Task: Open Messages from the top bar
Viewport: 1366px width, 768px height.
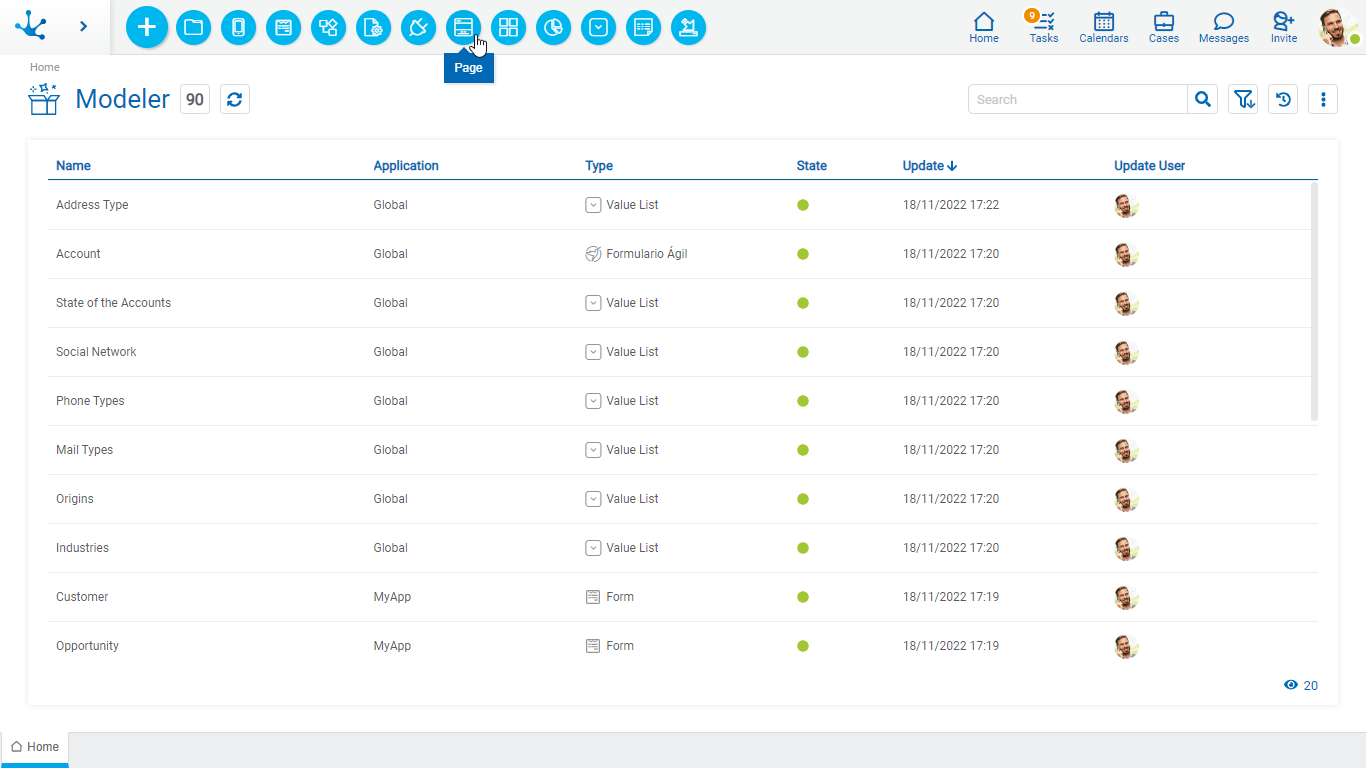Action: [1224, 27]
